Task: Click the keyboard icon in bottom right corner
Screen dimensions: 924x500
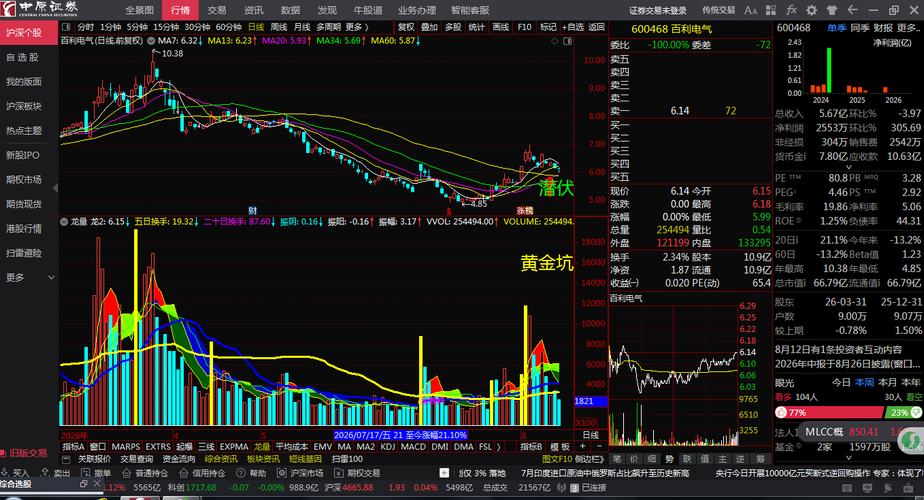Action: pyautogui.click(x=847, y=488)
